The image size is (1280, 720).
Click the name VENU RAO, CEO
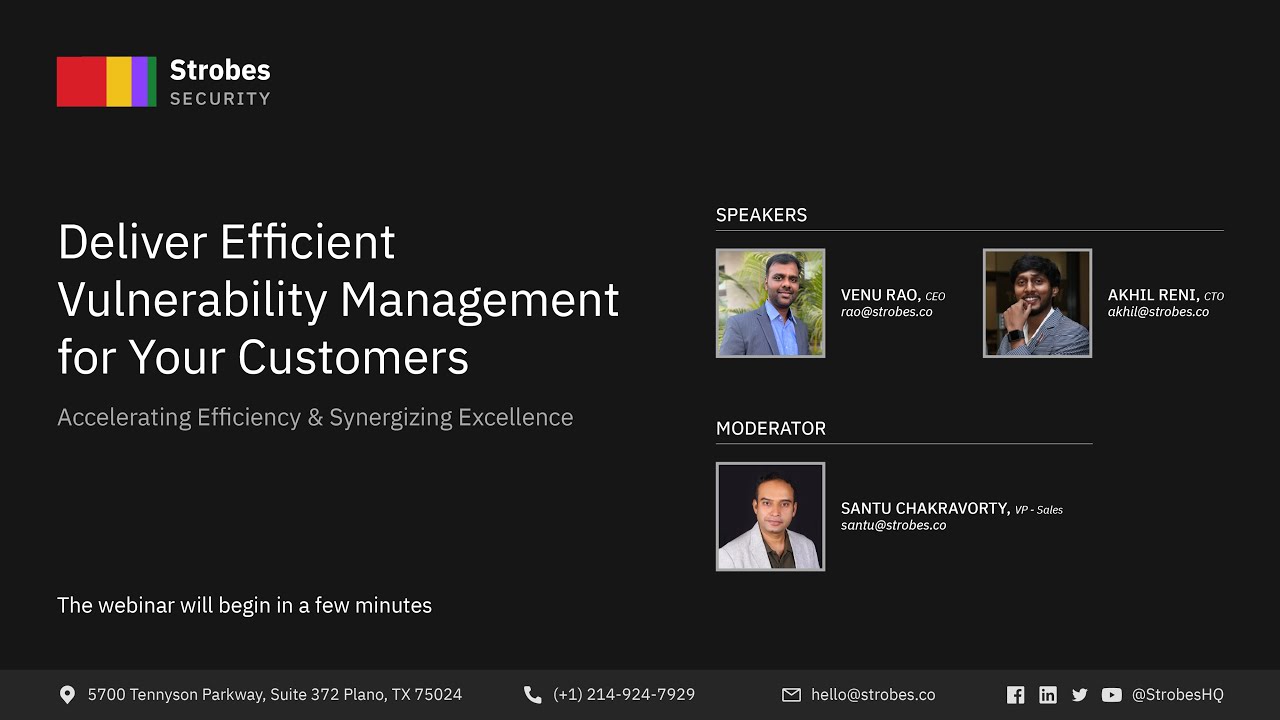click(x=893, y=295)
